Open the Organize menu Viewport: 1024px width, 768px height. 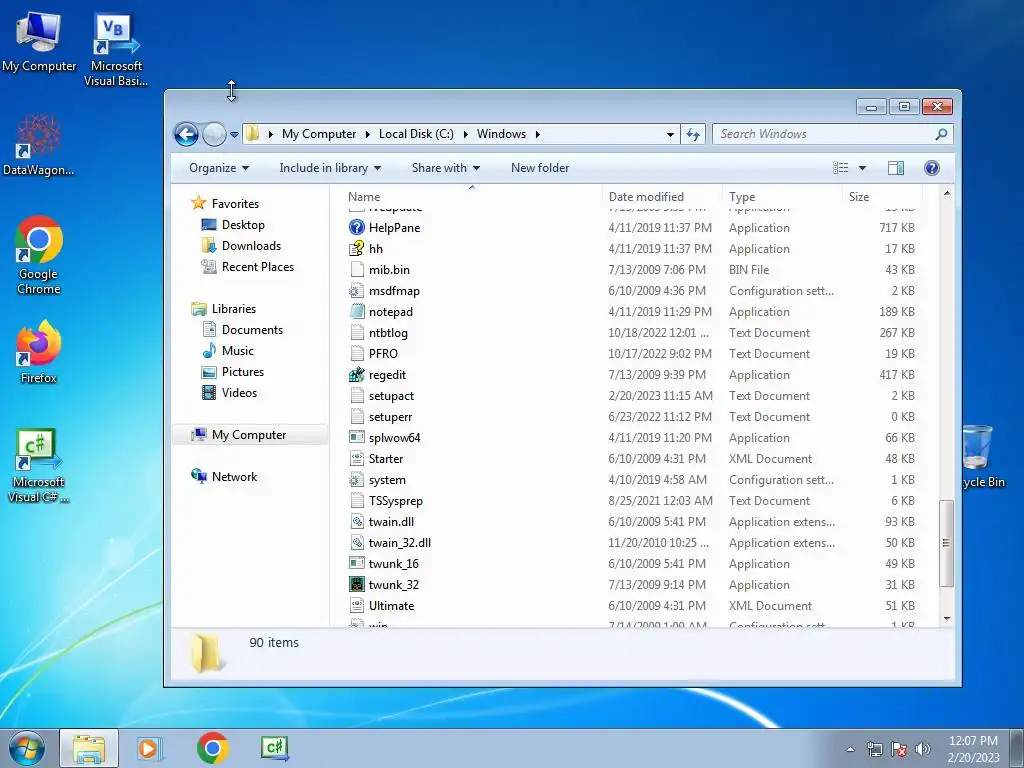tap(219, 168)
